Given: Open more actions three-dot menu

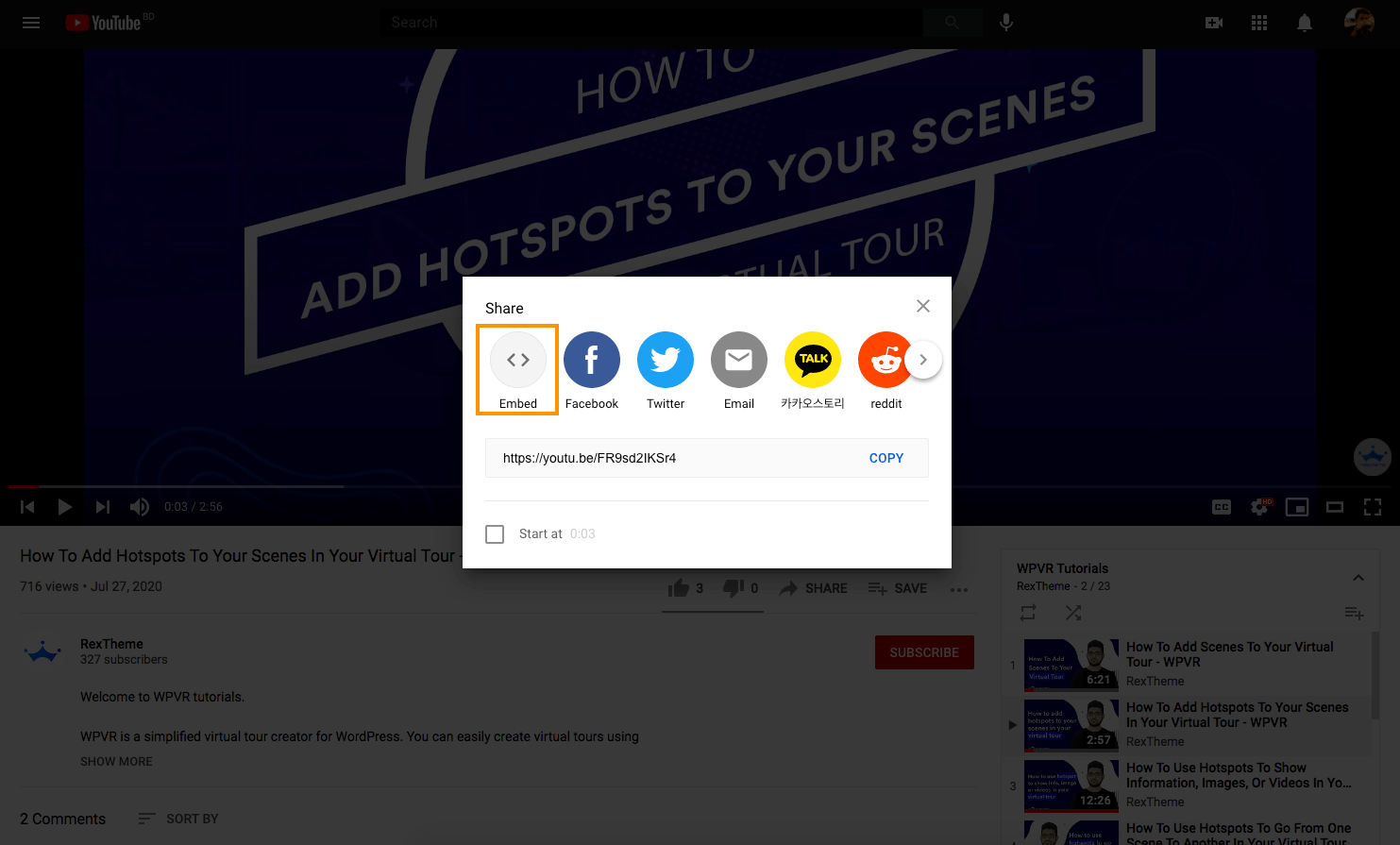Looking at the screenshot, I should pos(959,589).
